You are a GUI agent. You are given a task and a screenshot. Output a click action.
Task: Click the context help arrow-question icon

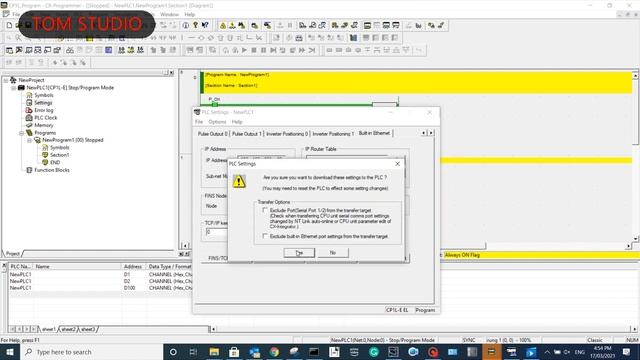coord(205,25)
